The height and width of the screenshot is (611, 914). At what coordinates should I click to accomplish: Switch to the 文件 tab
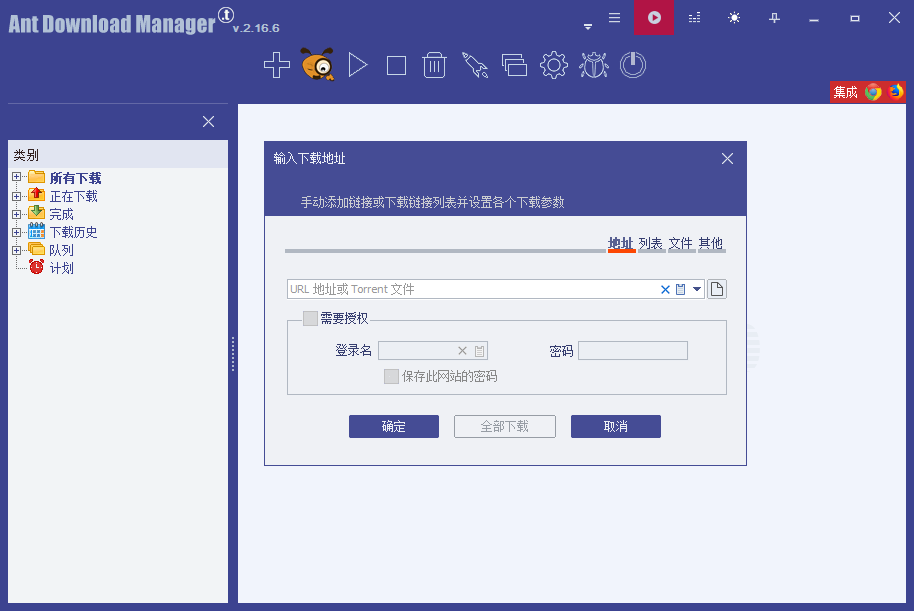pyautogui.click(x=681, y=243)
